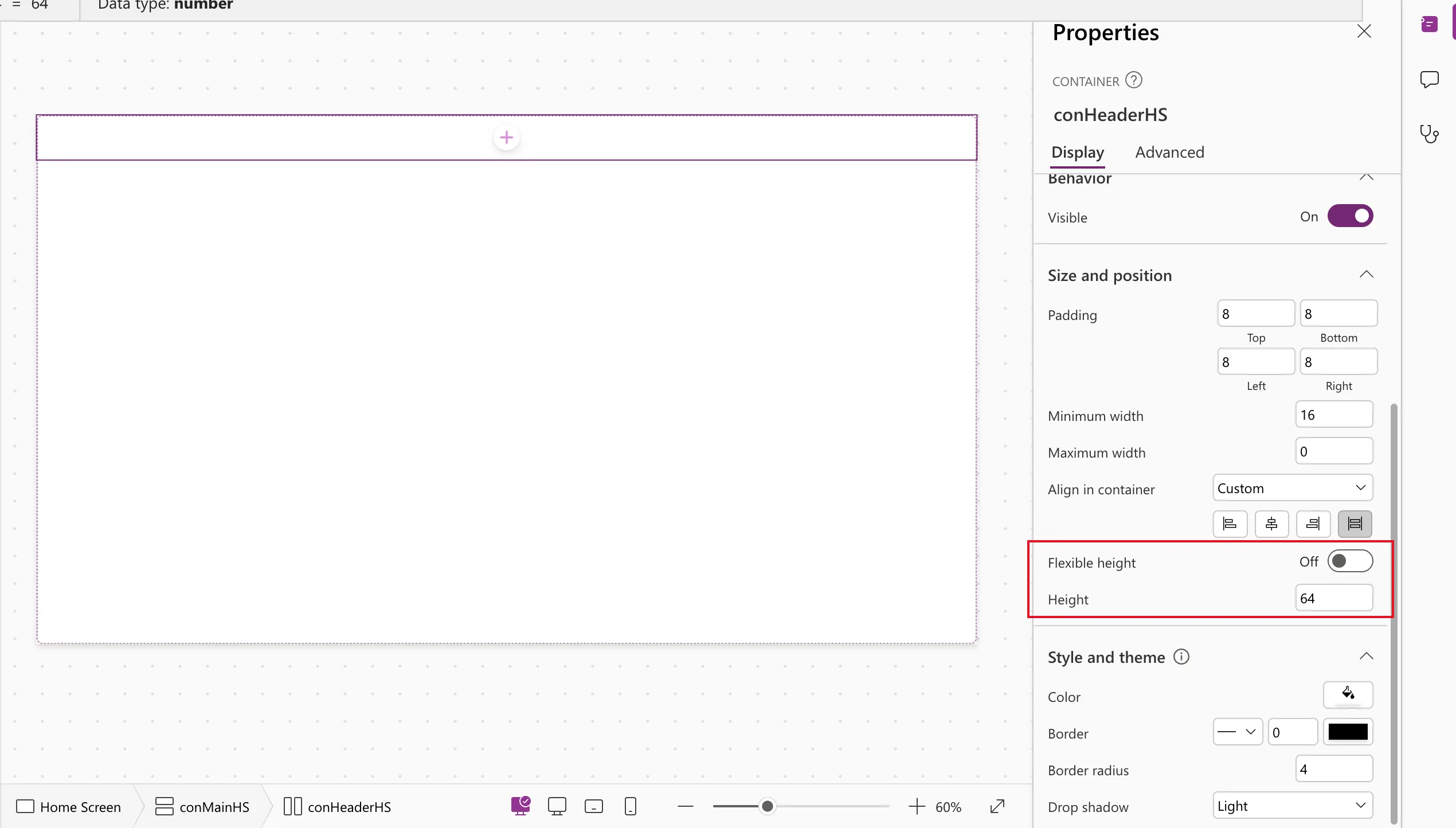Viewport: 1456px width, 828px height.
Task: Click the black Border color swatch
Action: [x=1348, y=732]
